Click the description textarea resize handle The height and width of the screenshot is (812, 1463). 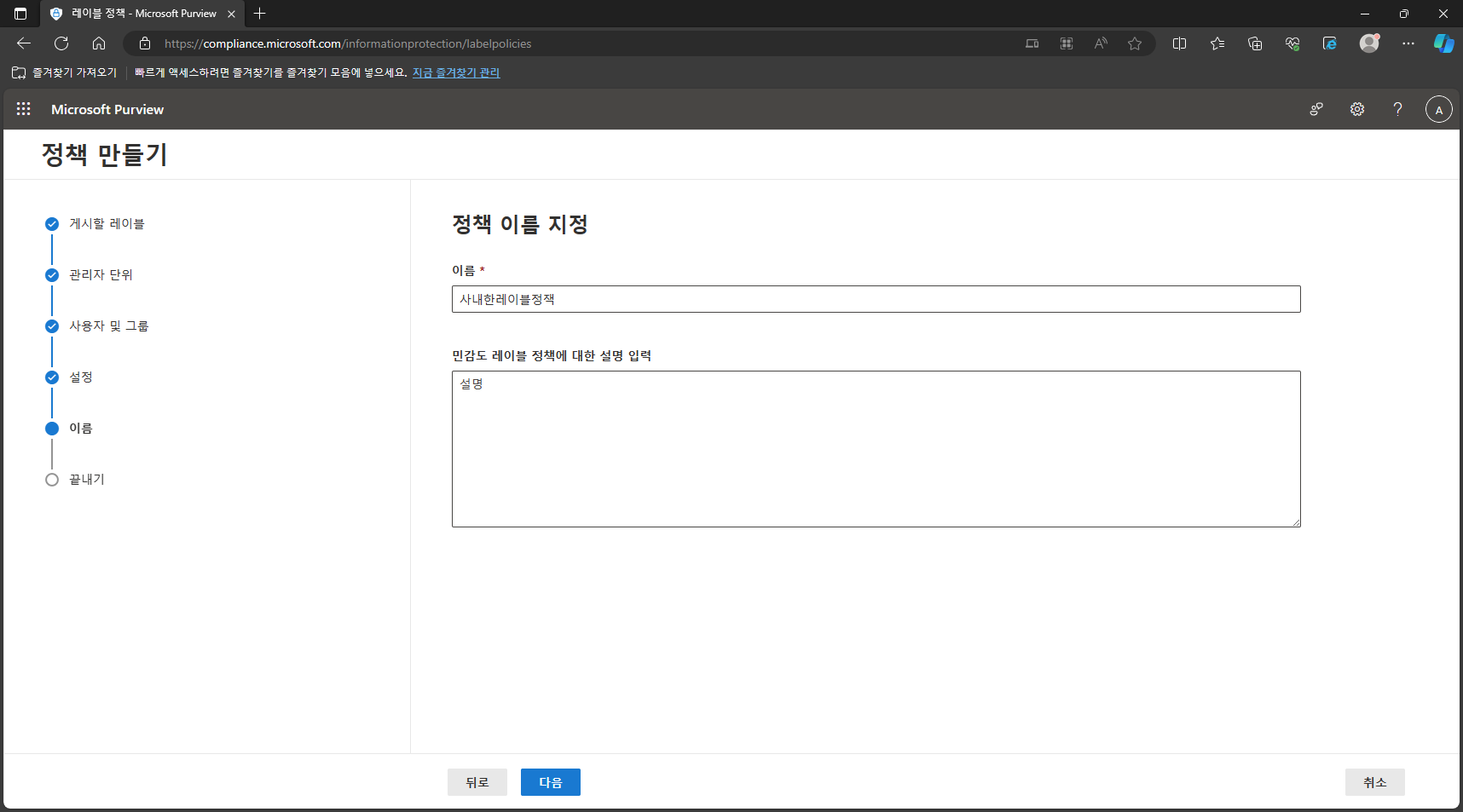coord(1295,521)
